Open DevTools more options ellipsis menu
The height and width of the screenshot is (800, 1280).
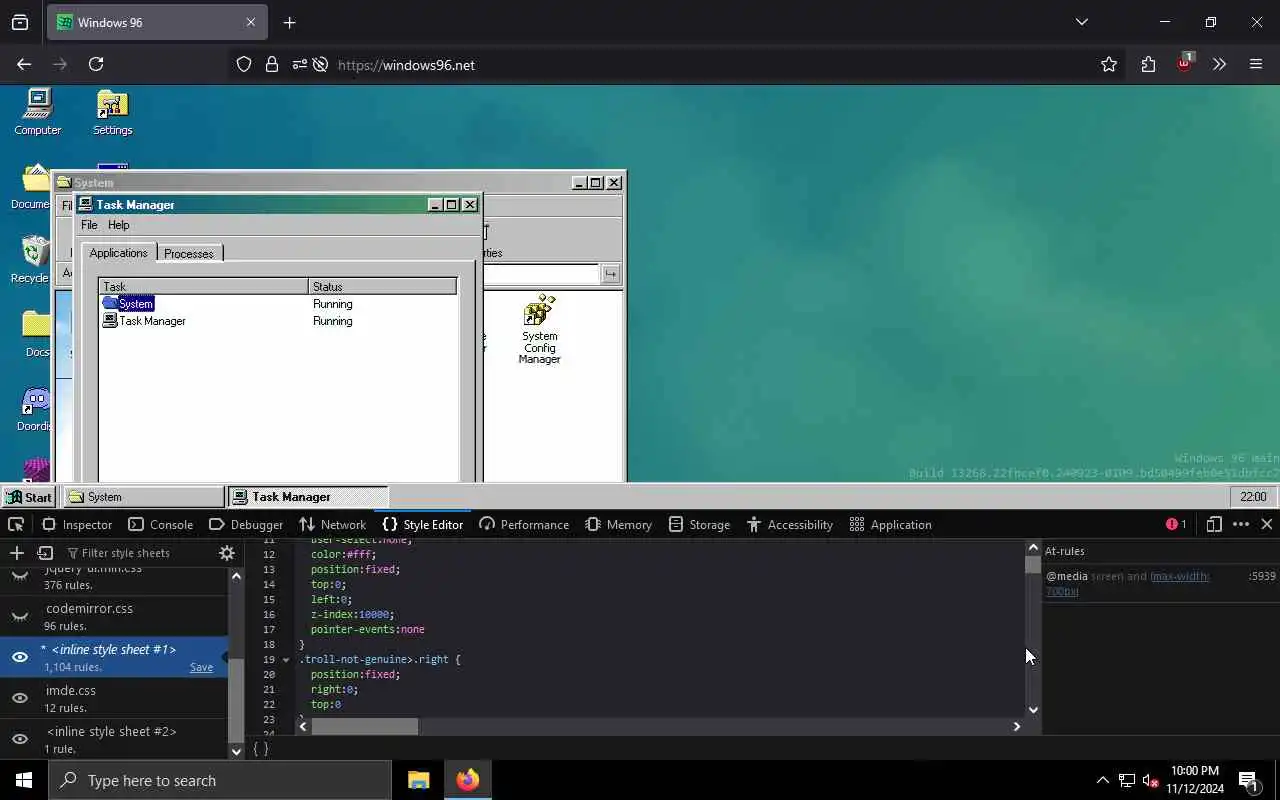pyautogui.click(x=1241, y=524)
